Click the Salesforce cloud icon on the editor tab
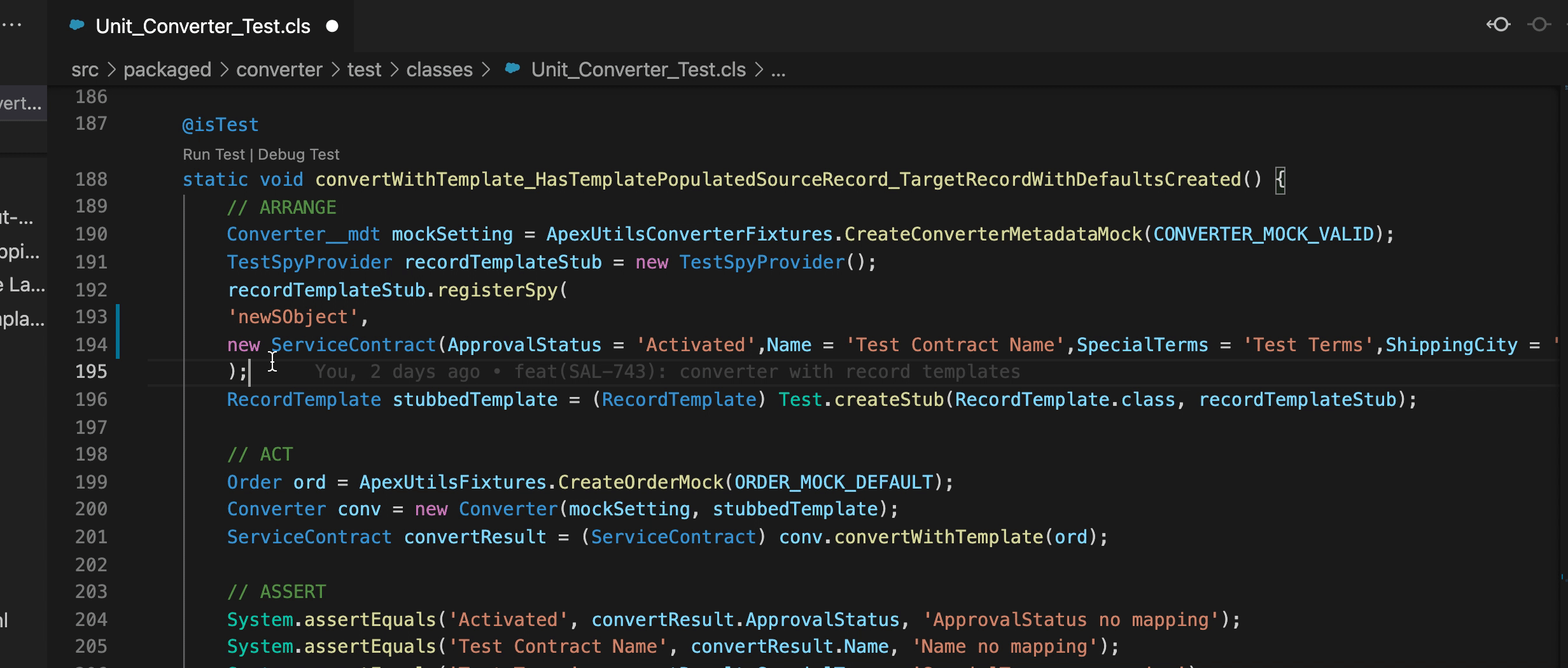The width and height of the screenshot is (1568, 668). coord(77,25)
